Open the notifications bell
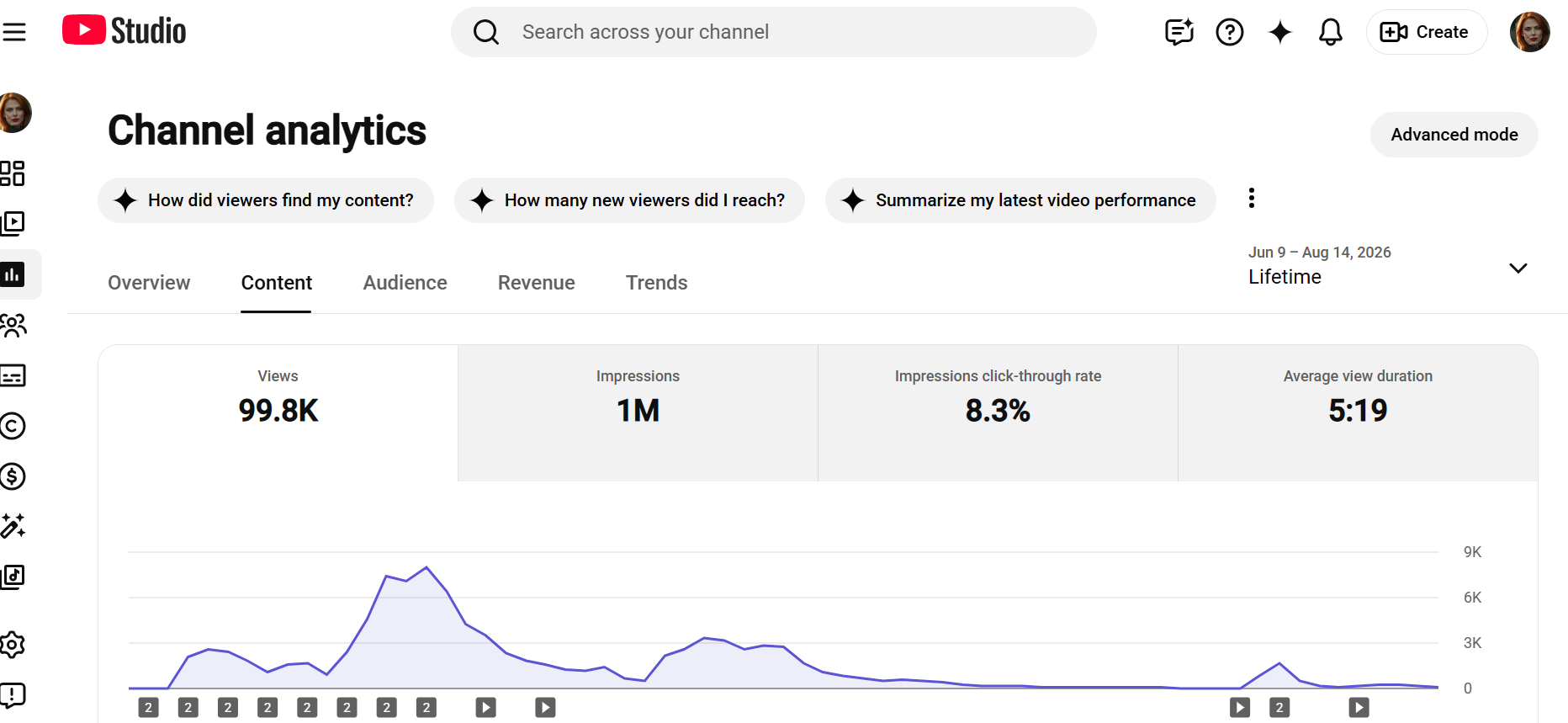Image resolution: width=1568 pixels, height=723 pixels. pyautogui.click(x=1331, y=32)
